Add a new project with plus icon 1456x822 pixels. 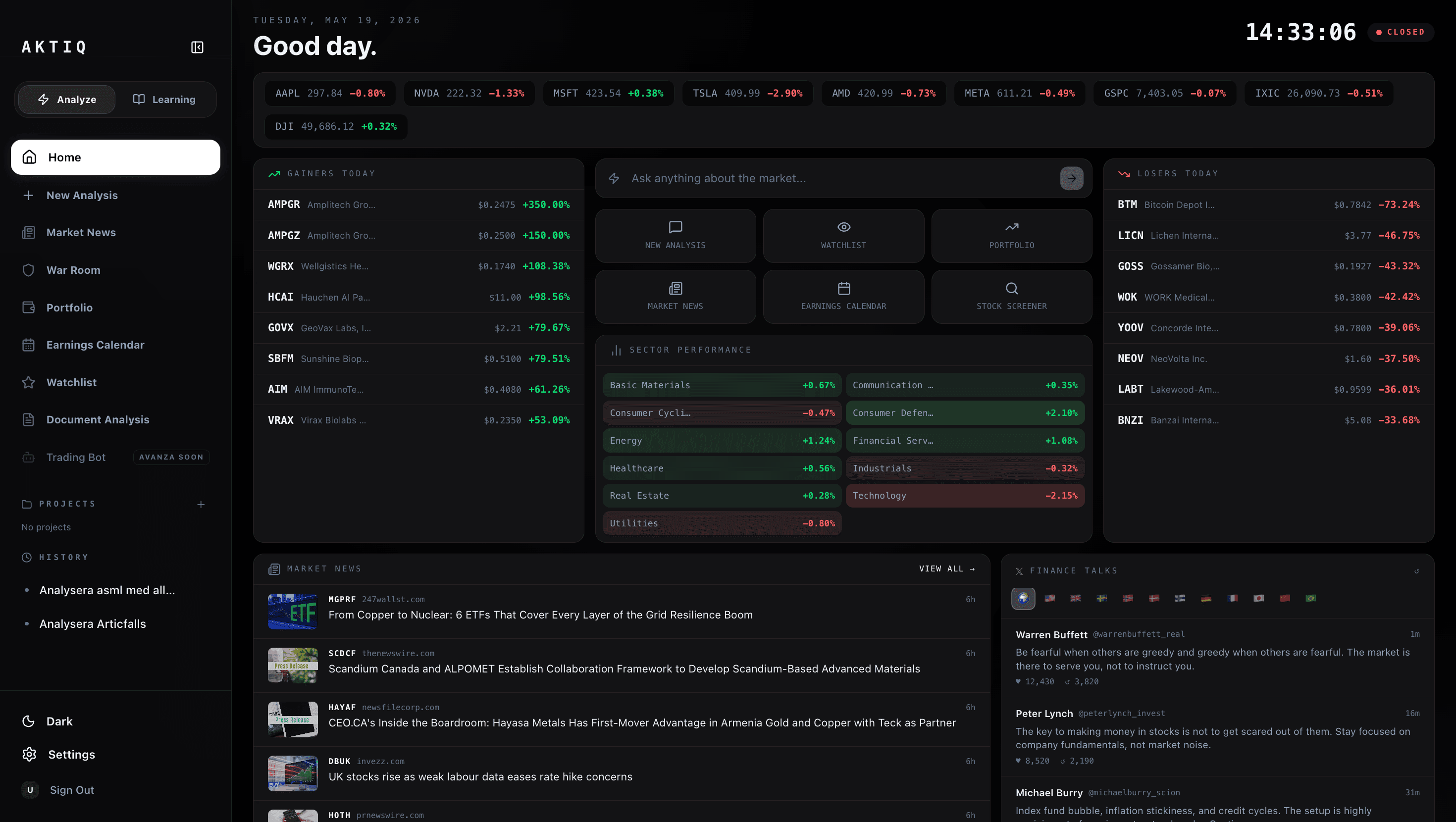(x=201, y=504)
